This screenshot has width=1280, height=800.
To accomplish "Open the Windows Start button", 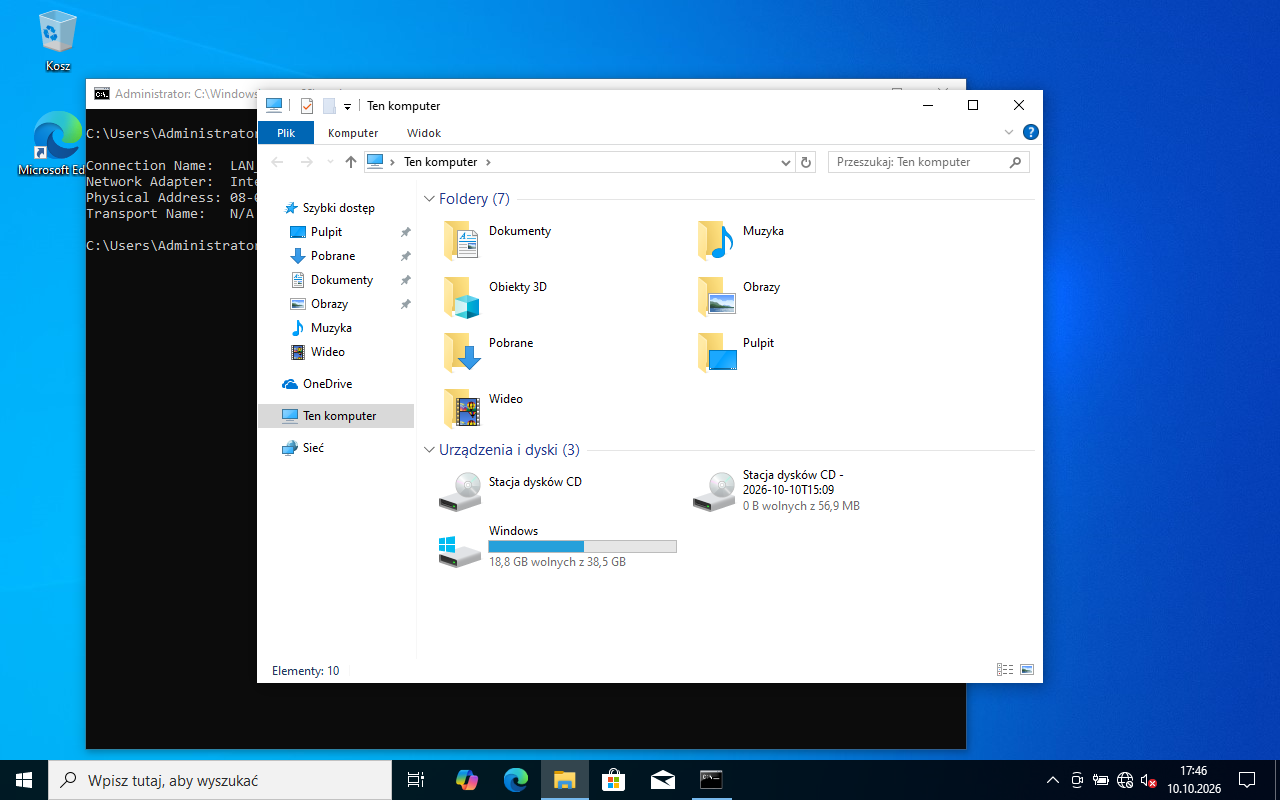I will pos(24,780).
